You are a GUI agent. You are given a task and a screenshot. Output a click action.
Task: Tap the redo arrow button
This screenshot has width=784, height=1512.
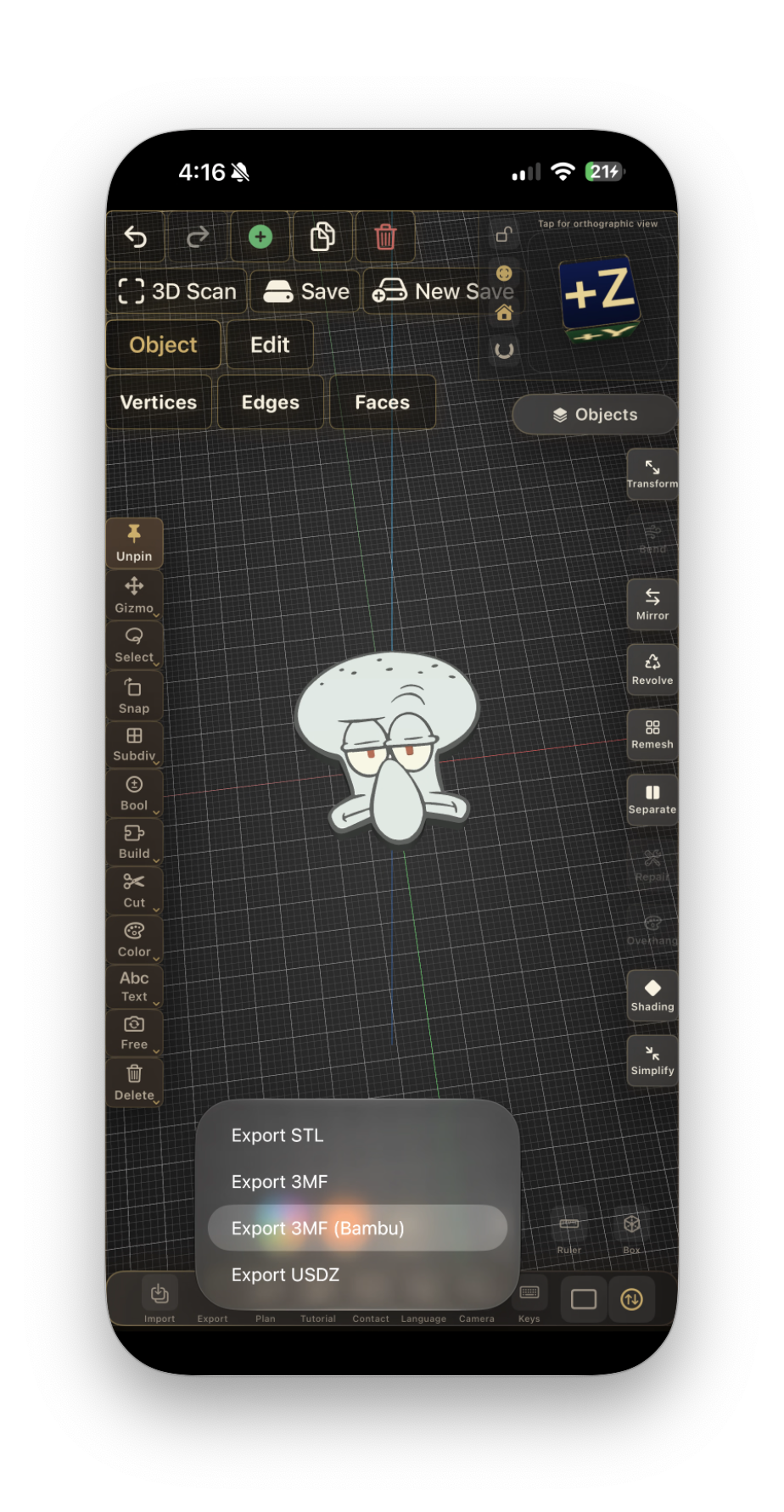[x=198, y=237]
